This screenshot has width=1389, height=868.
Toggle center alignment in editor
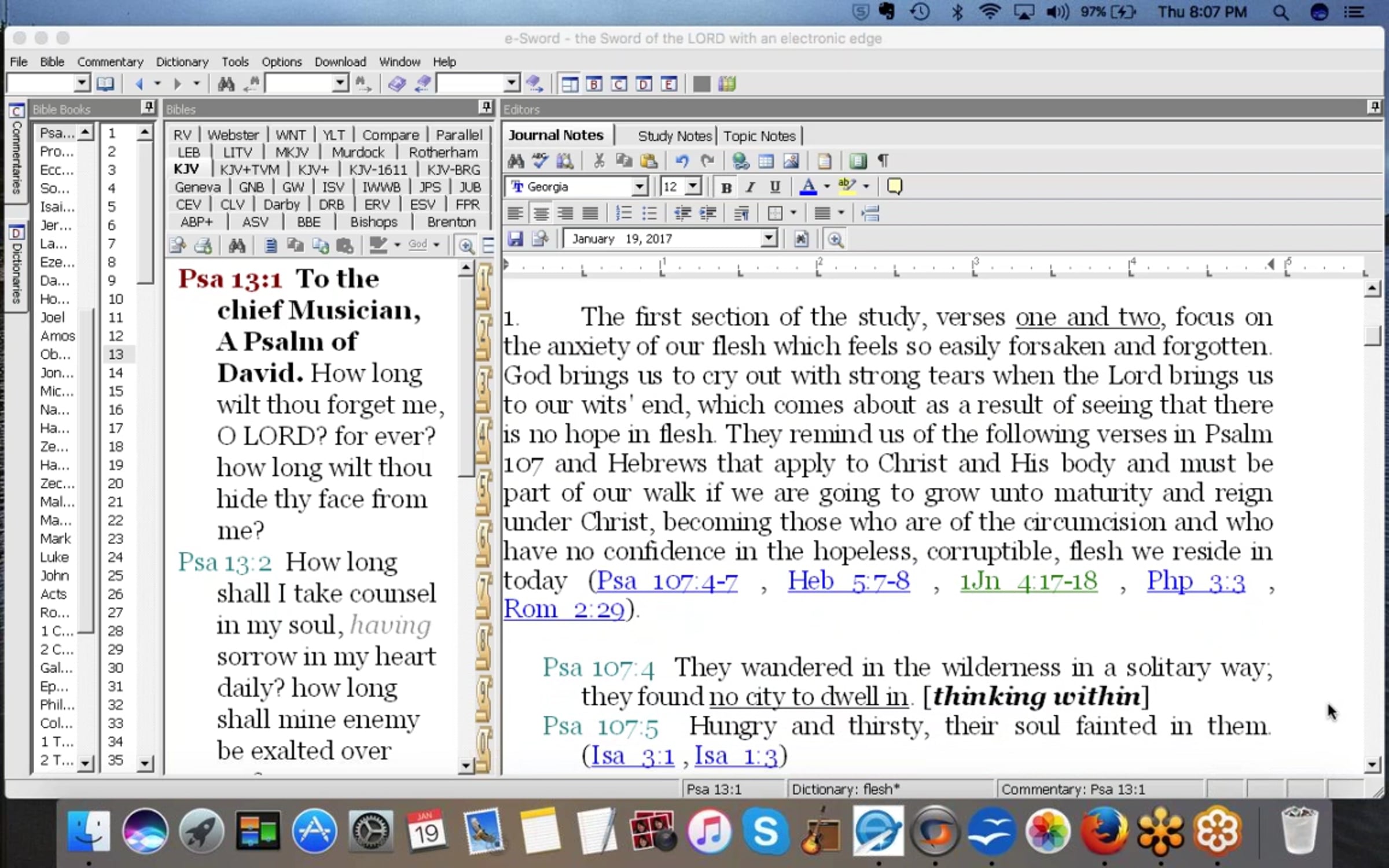pos(541,214)
